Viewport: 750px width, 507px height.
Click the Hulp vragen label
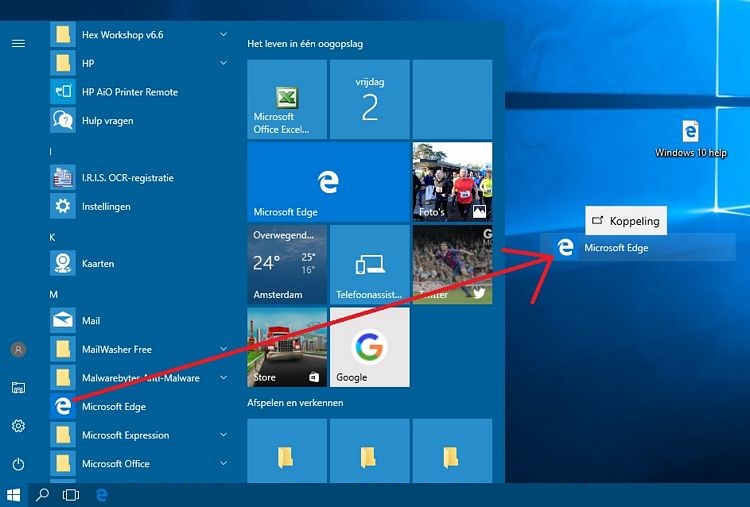pos(108,121)
